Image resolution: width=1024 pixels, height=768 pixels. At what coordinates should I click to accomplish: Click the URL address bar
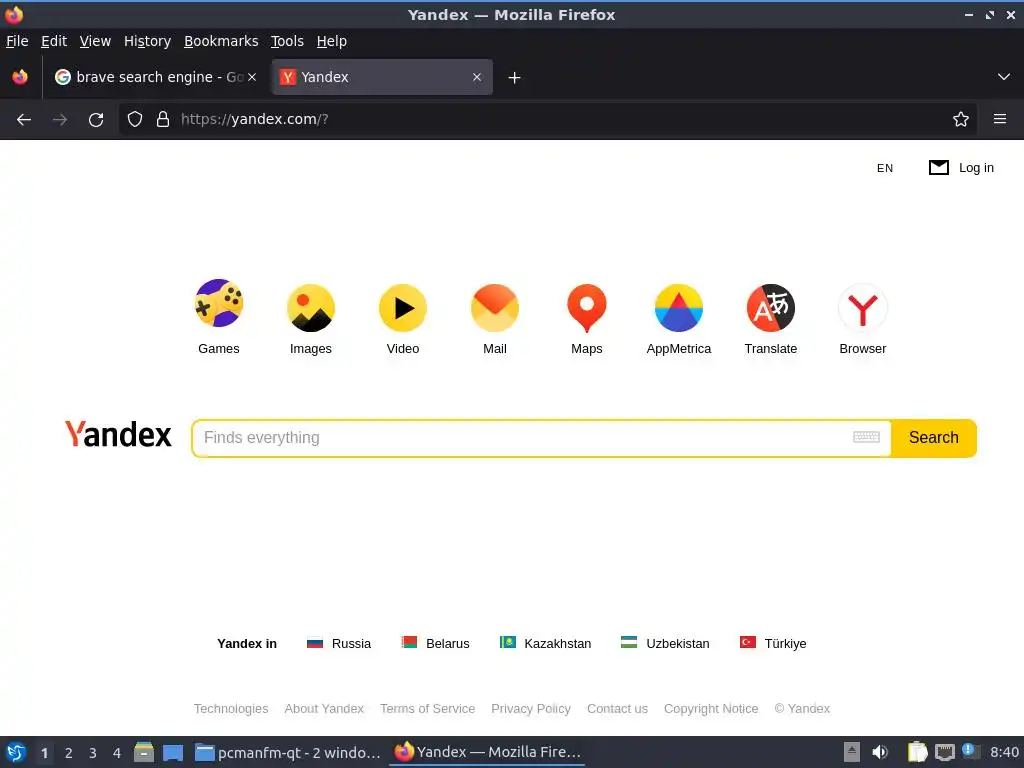click(x=549, y=120)
